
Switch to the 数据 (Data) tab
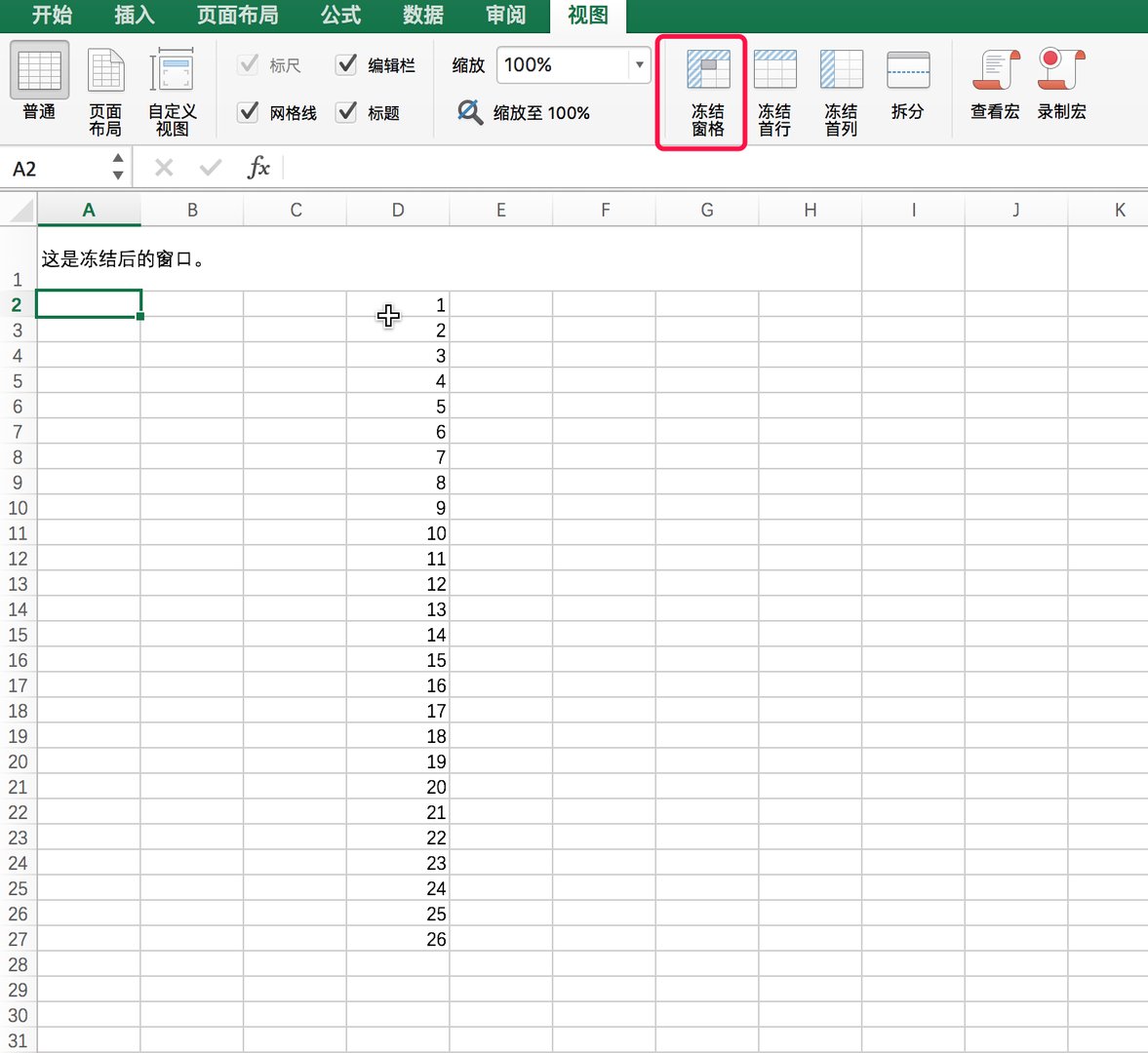(422, 15)
